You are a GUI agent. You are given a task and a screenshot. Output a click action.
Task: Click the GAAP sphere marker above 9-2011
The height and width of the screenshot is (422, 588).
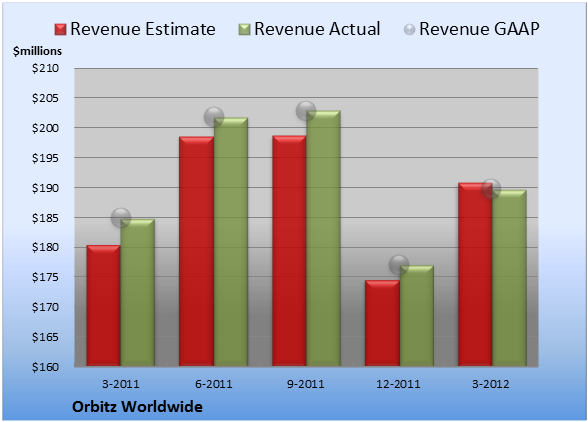(306, 111)
